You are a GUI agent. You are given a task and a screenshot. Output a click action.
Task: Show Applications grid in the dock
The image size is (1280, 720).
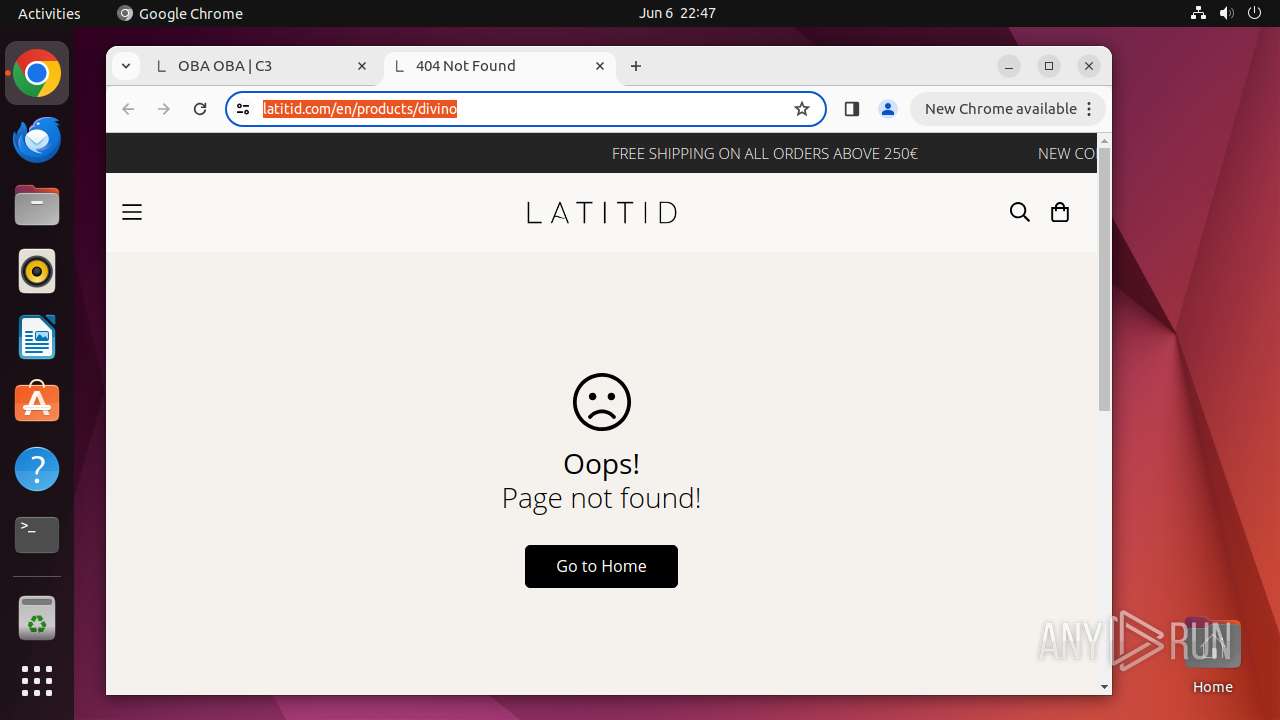pyautogui.click(x=37, y=681)
